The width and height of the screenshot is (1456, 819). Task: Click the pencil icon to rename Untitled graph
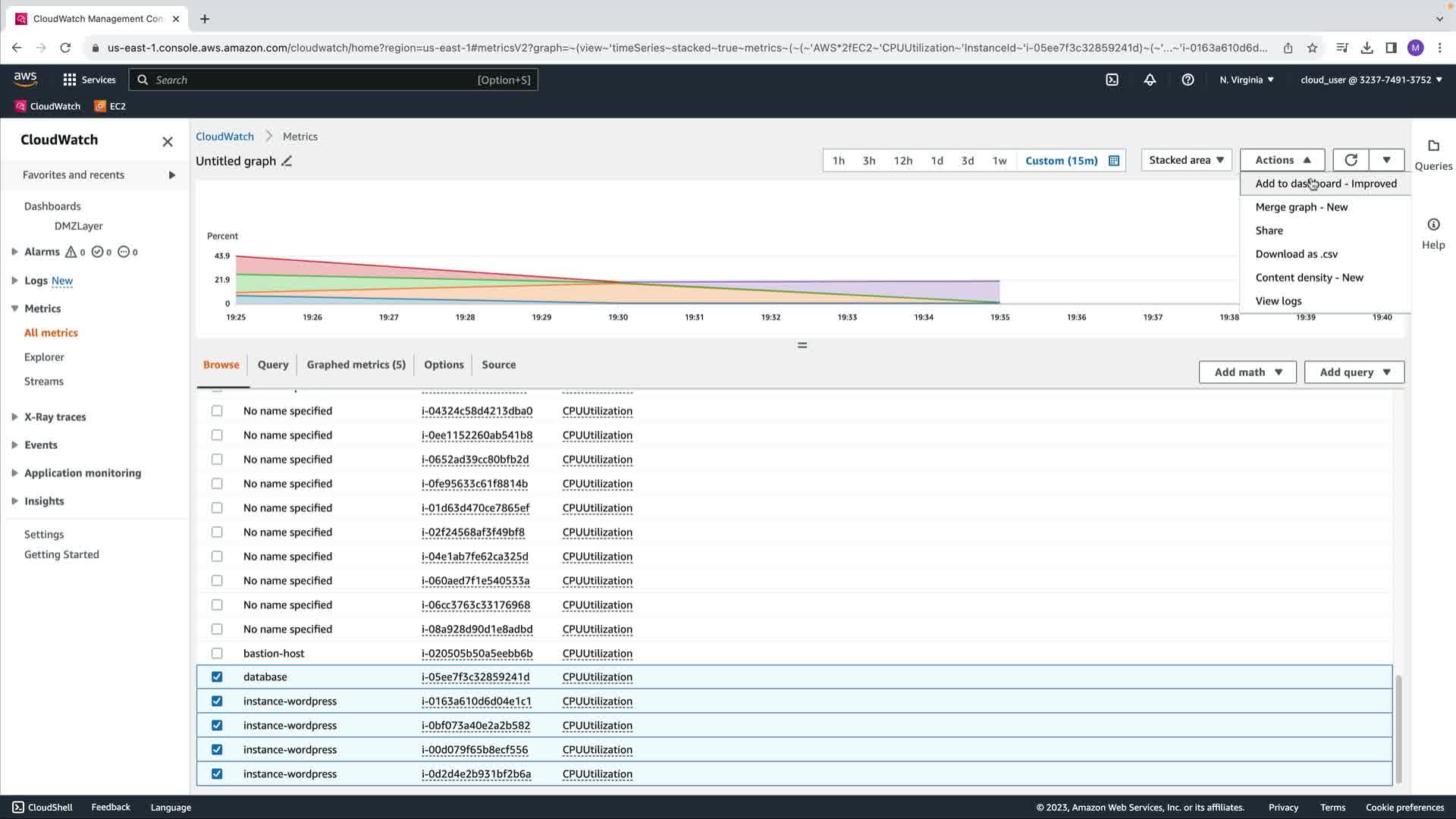[287, 161]
